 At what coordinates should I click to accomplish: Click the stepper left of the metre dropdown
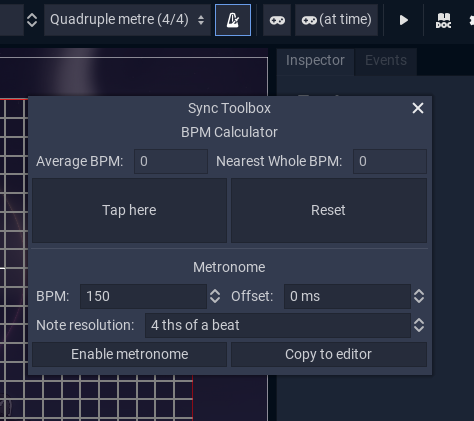32,20
